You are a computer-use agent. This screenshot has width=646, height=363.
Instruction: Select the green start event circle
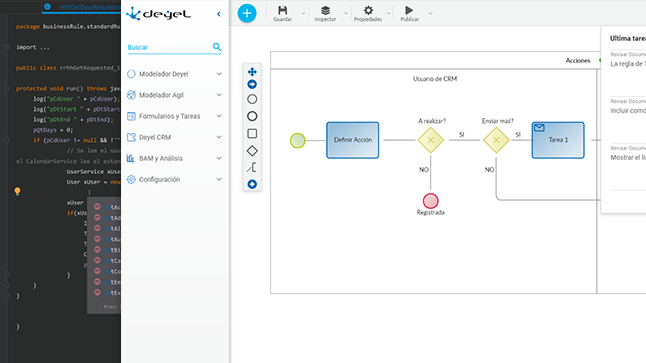(297, 141)
